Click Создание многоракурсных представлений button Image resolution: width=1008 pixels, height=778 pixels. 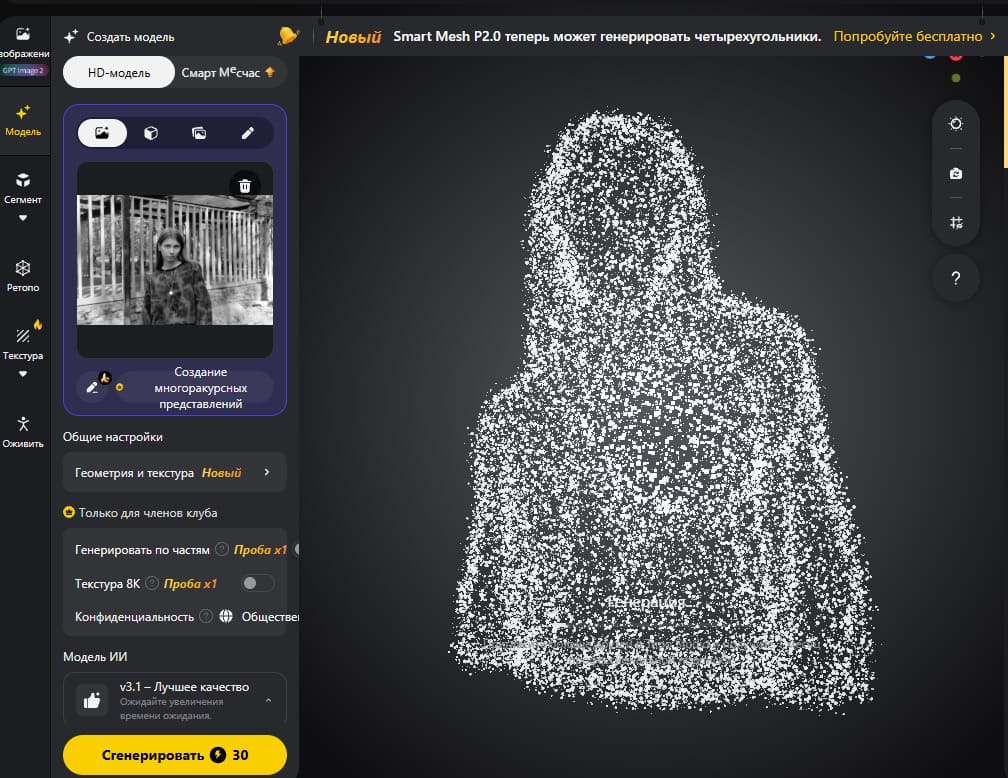(x=195, y=388)
